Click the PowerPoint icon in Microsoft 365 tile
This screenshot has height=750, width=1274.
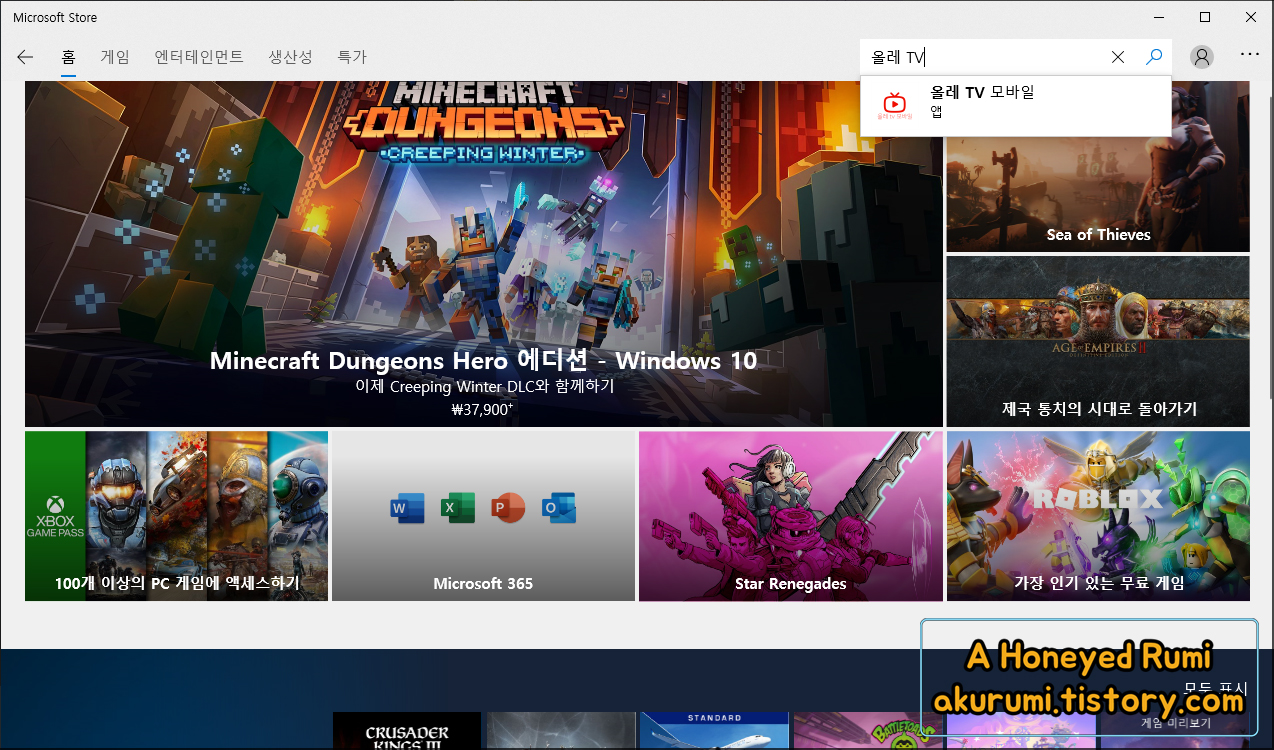pos(508,509)
